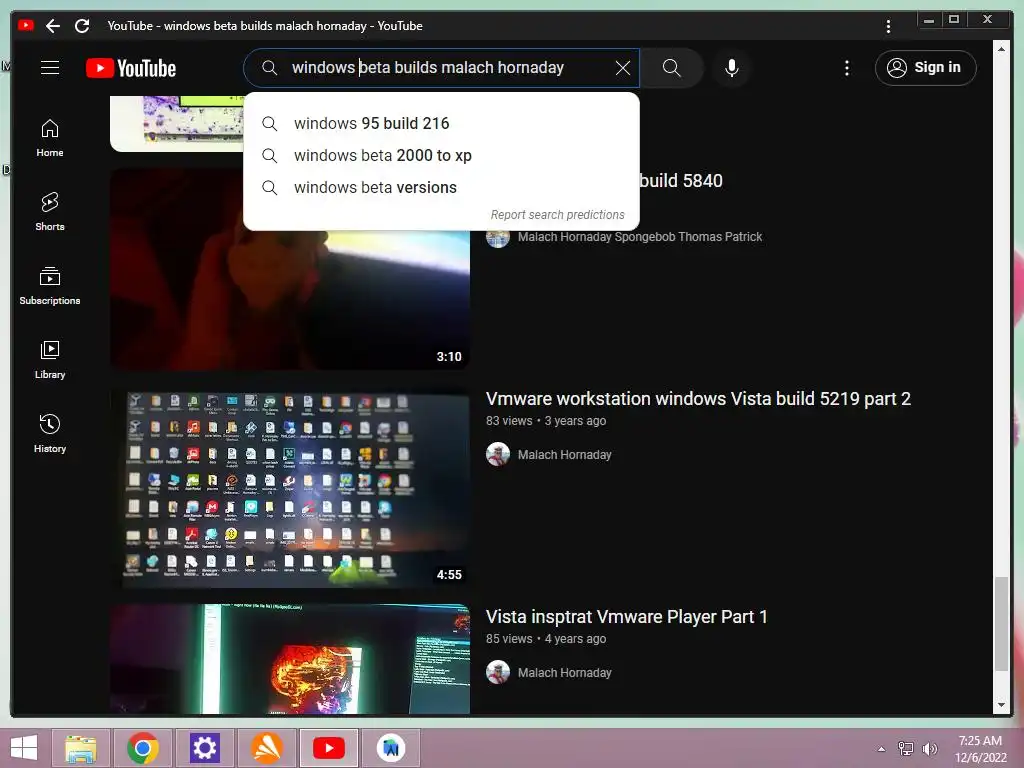Click the 'build 5840' video title
Image resolution: width=1024 pixels, height=768 pixels.
tap(681, 181)
